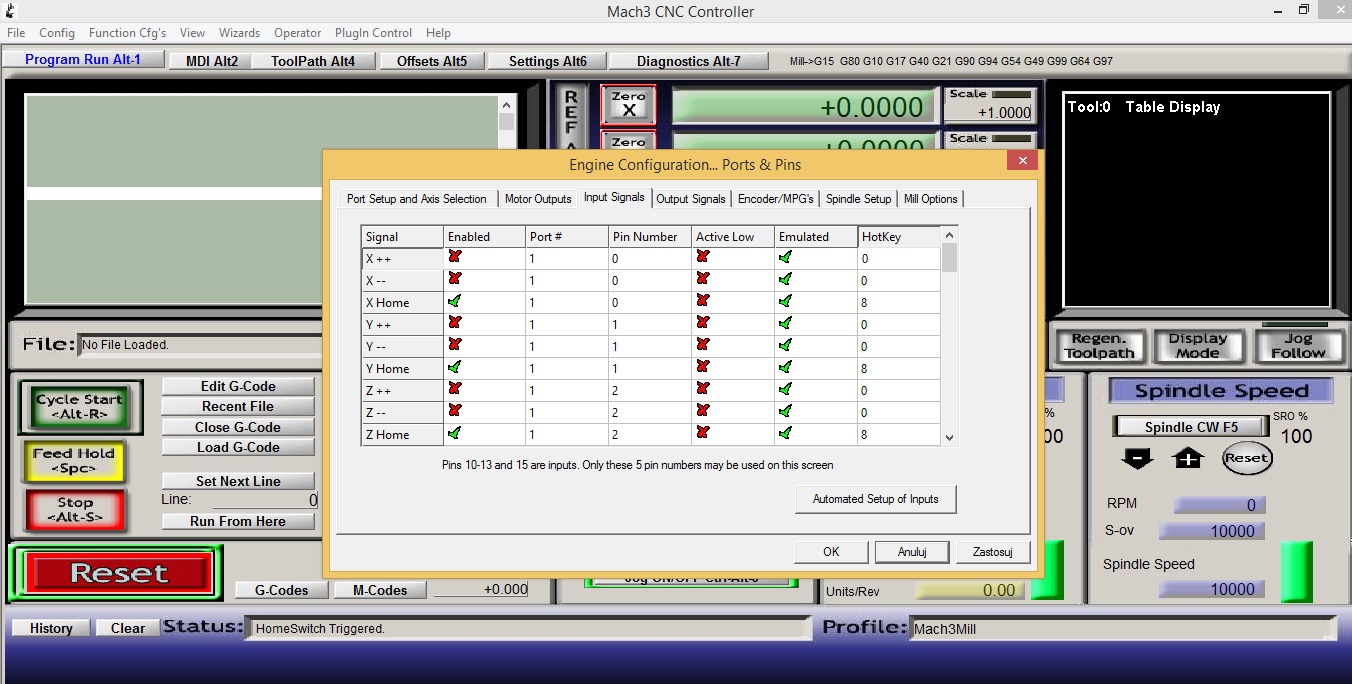Open the Mill Options tab

pos(931,199)
